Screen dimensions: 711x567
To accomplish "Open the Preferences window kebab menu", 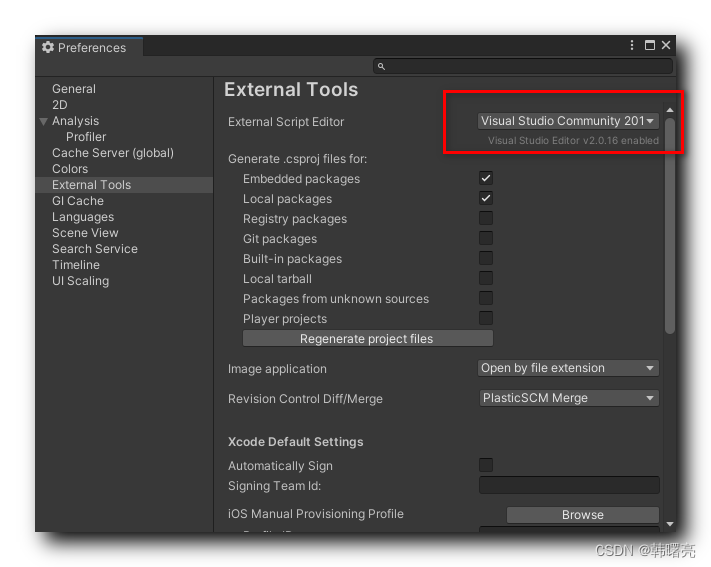I will click(x=632, y=45).
